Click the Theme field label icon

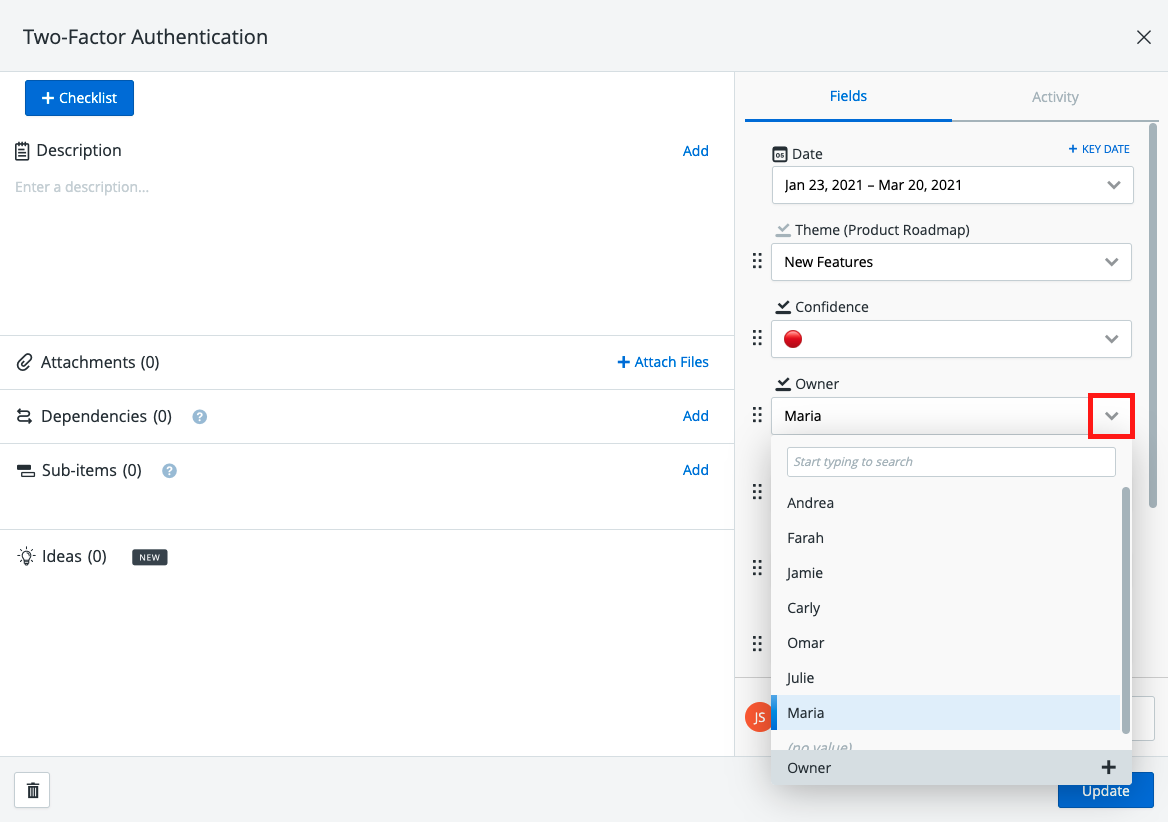783,230
